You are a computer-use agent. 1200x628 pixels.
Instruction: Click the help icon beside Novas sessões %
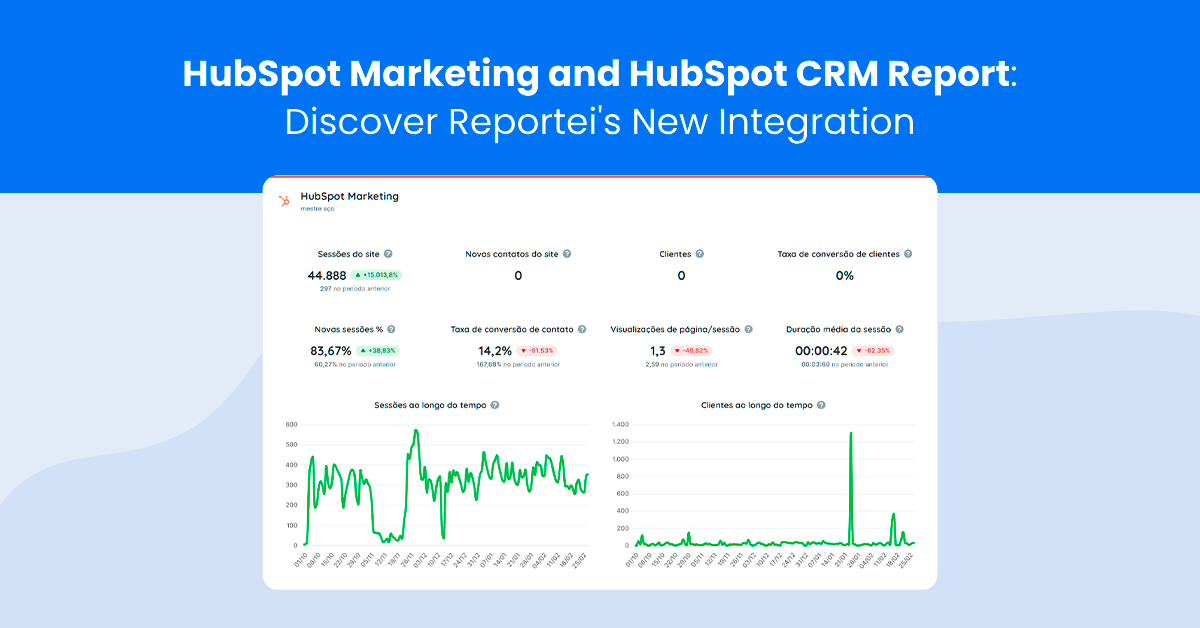[389, 330]
